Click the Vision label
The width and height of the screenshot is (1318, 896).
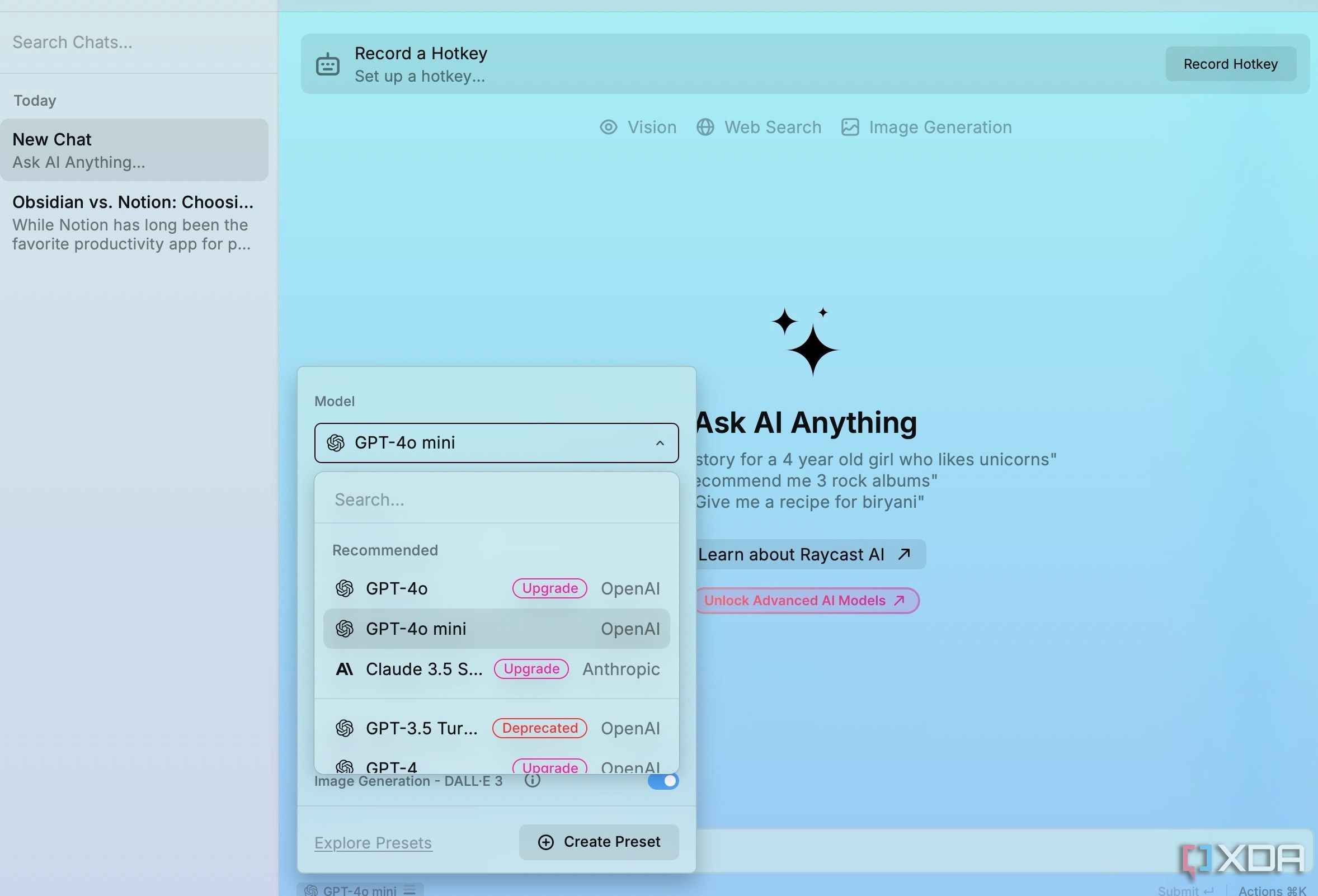tap(652, 127)
